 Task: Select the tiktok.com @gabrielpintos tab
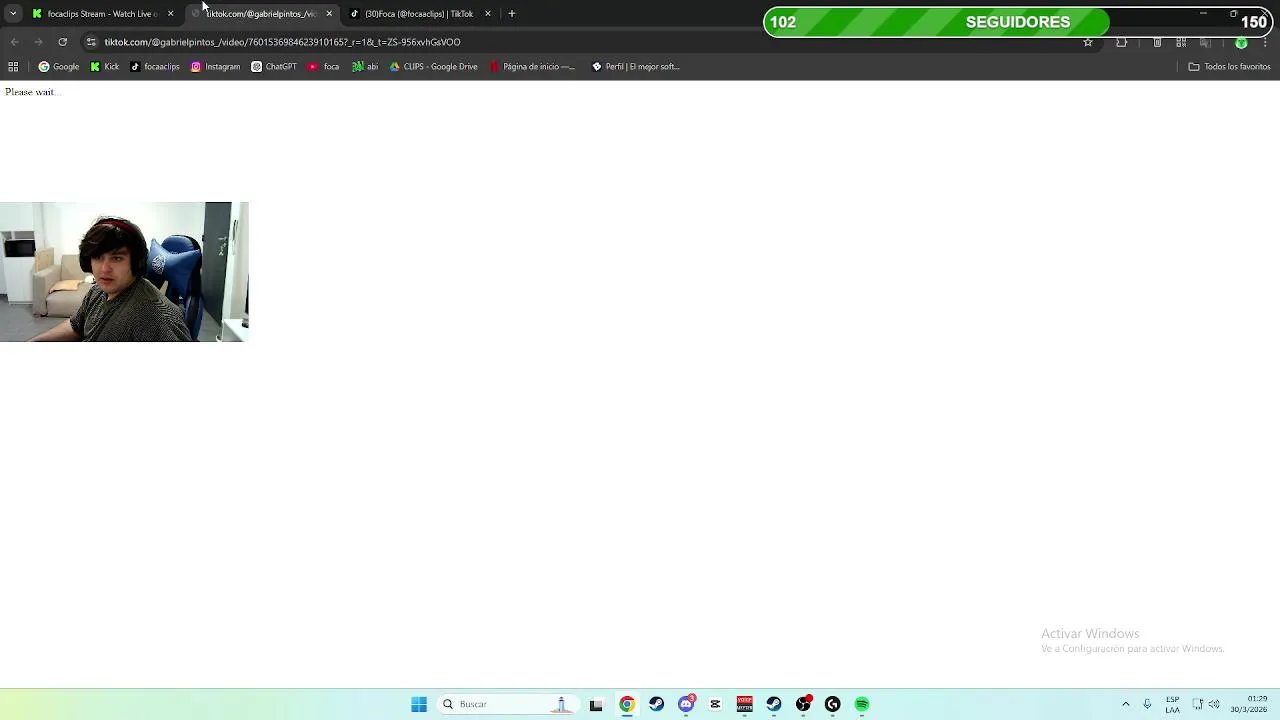coord(260,14)
